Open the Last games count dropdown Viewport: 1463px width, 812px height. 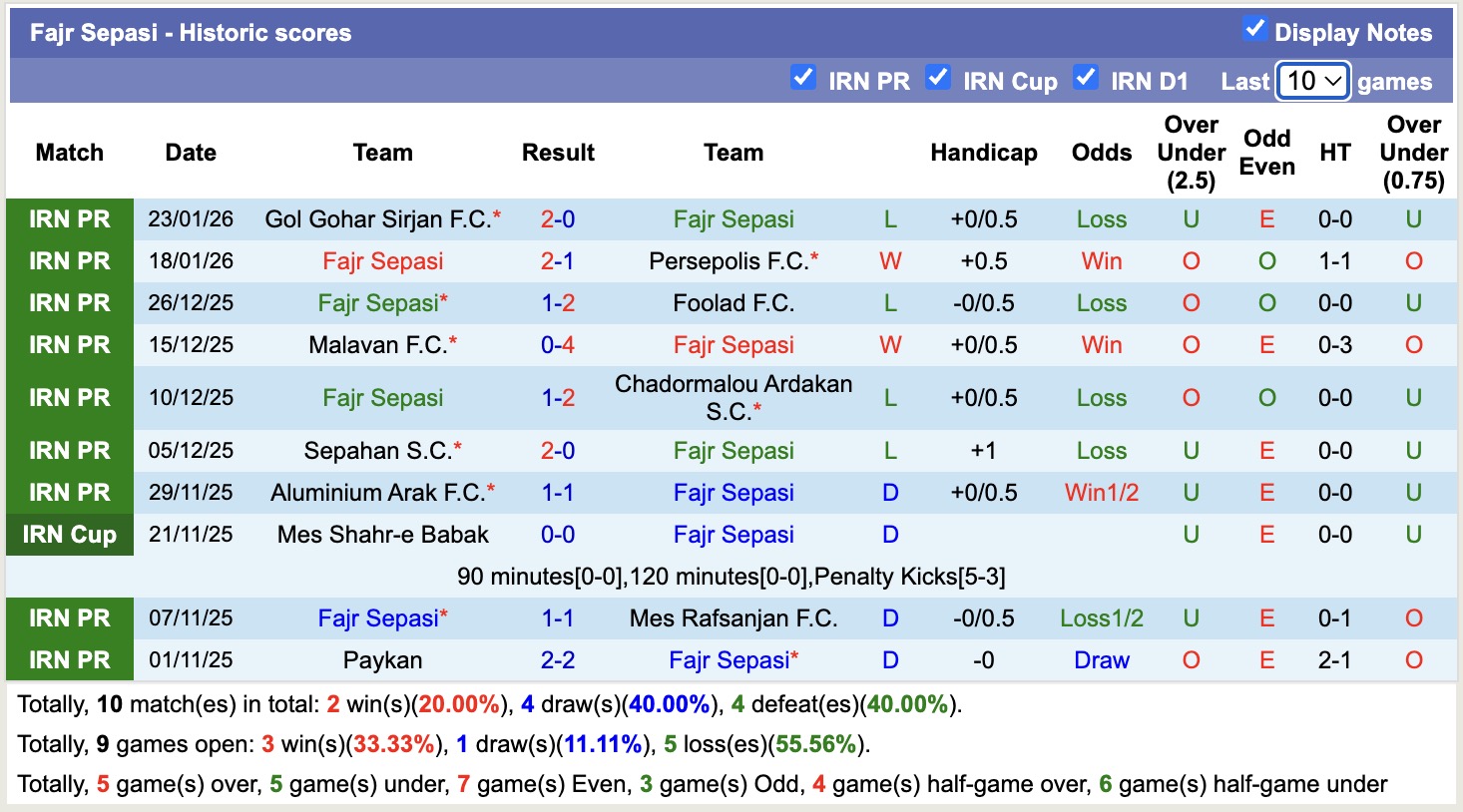(1313, 81)
